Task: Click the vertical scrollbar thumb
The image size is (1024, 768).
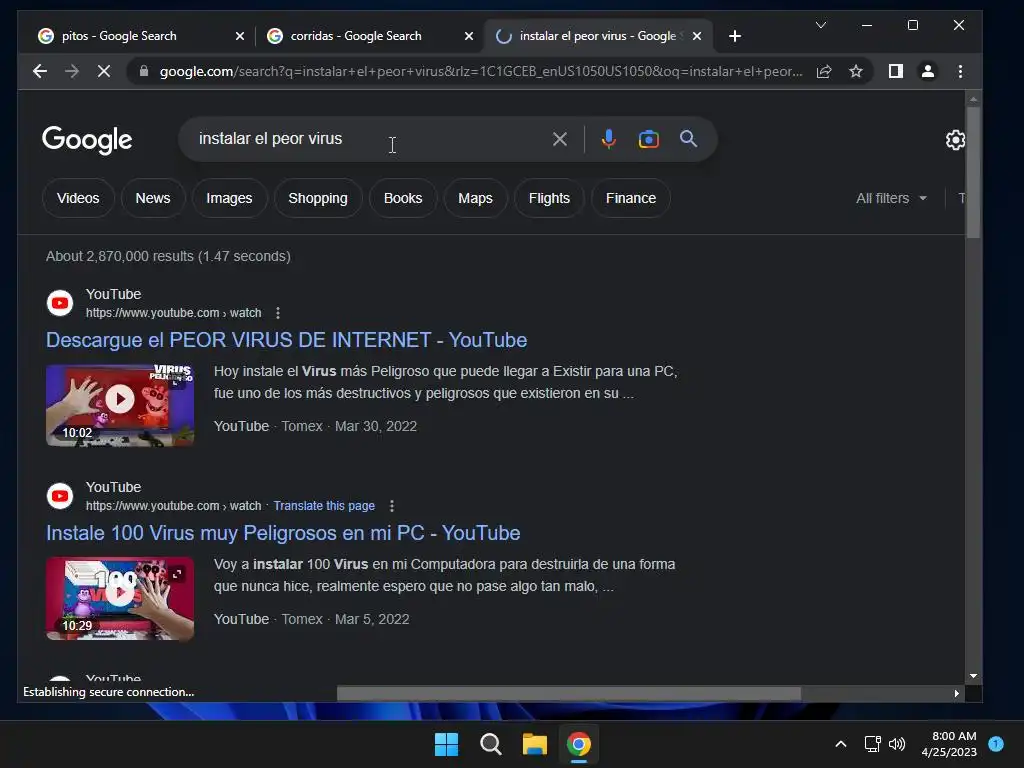Action: [x=973, y=172]
